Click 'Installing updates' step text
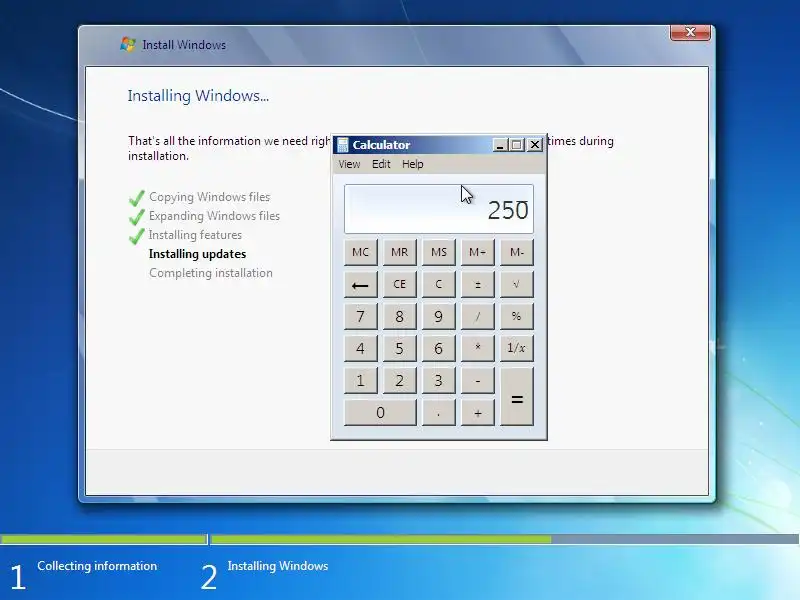The height and width of the screenshot is (600, 800). click(197, 254)
